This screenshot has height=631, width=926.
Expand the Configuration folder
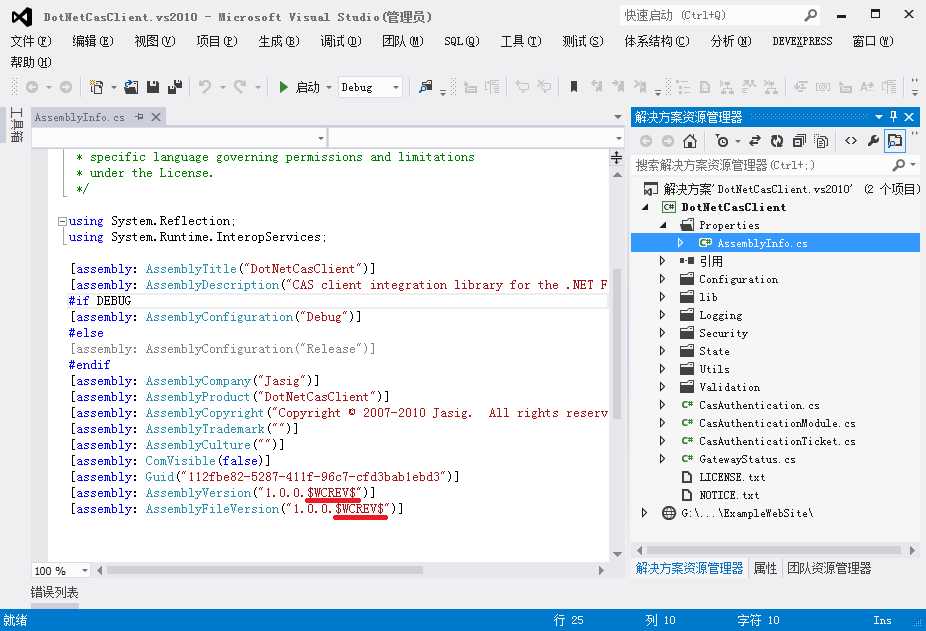(662, 279)
